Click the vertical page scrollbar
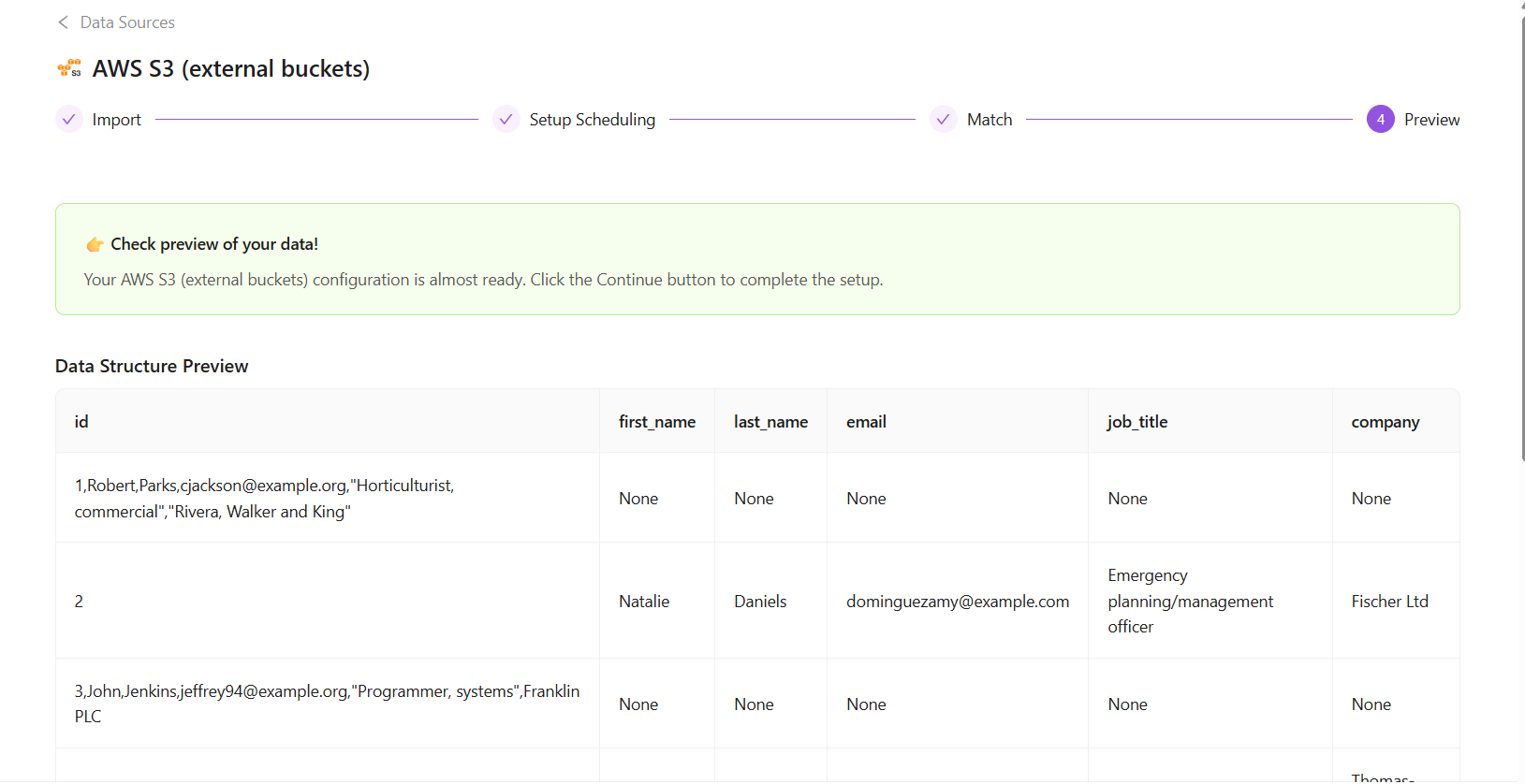Screen dimensions: 1525x784 click(1522, 234)
